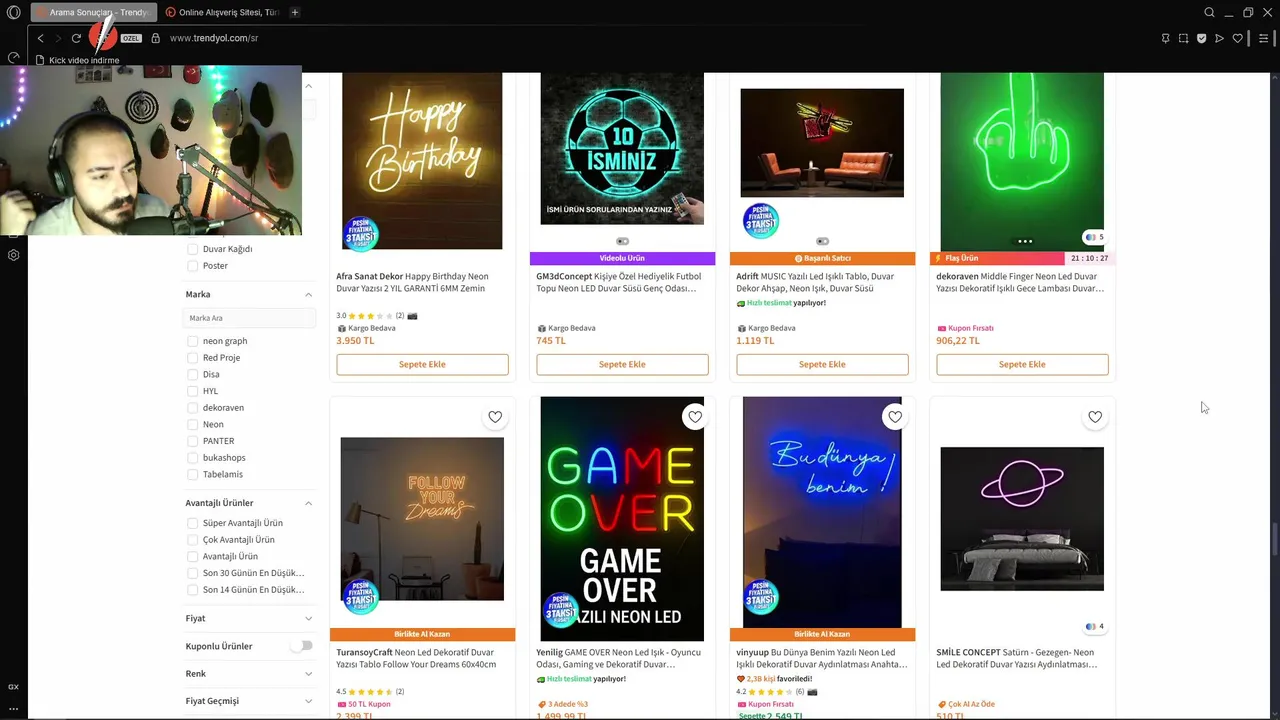Reload the page with browser refresh icon
The width and height of the screenshot is (1280, 720).
pyautogui.click(x=76, y=38)
